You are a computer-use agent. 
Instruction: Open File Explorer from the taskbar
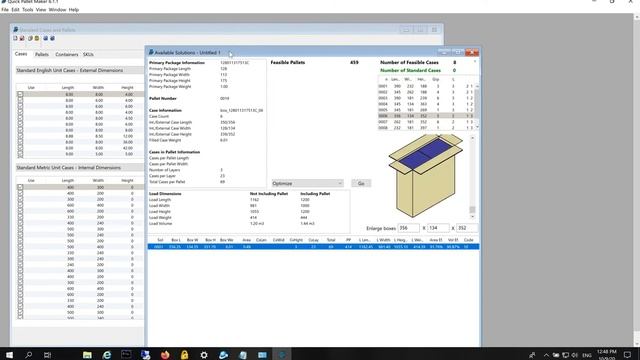point(87,355)
